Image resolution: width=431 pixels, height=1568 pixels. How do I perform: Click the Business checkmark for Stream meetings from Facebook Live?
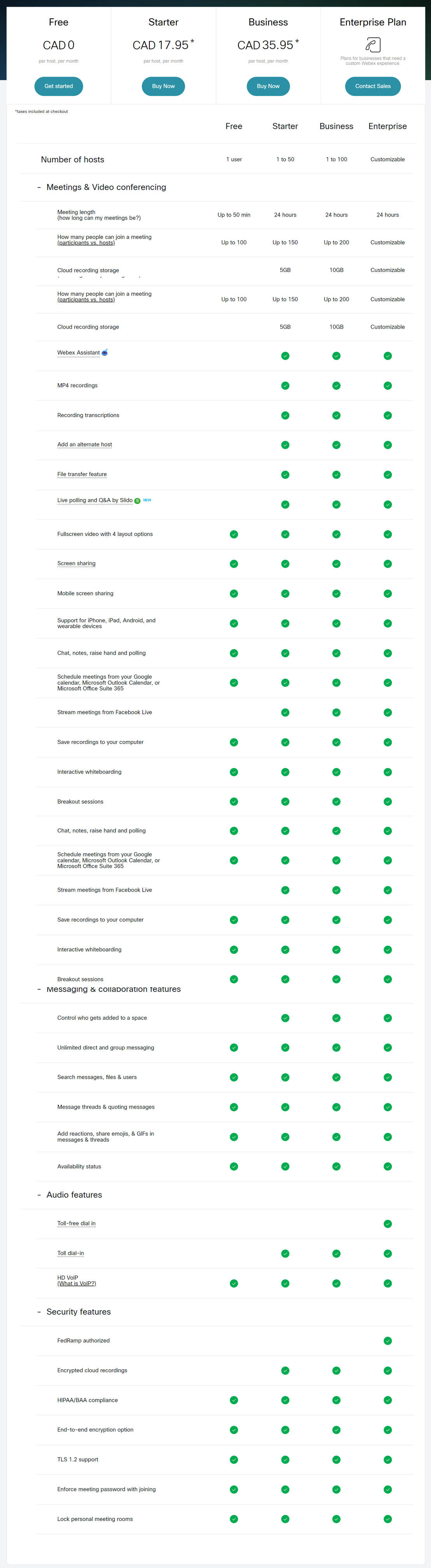pyautogui.click(x=335, y=712)
